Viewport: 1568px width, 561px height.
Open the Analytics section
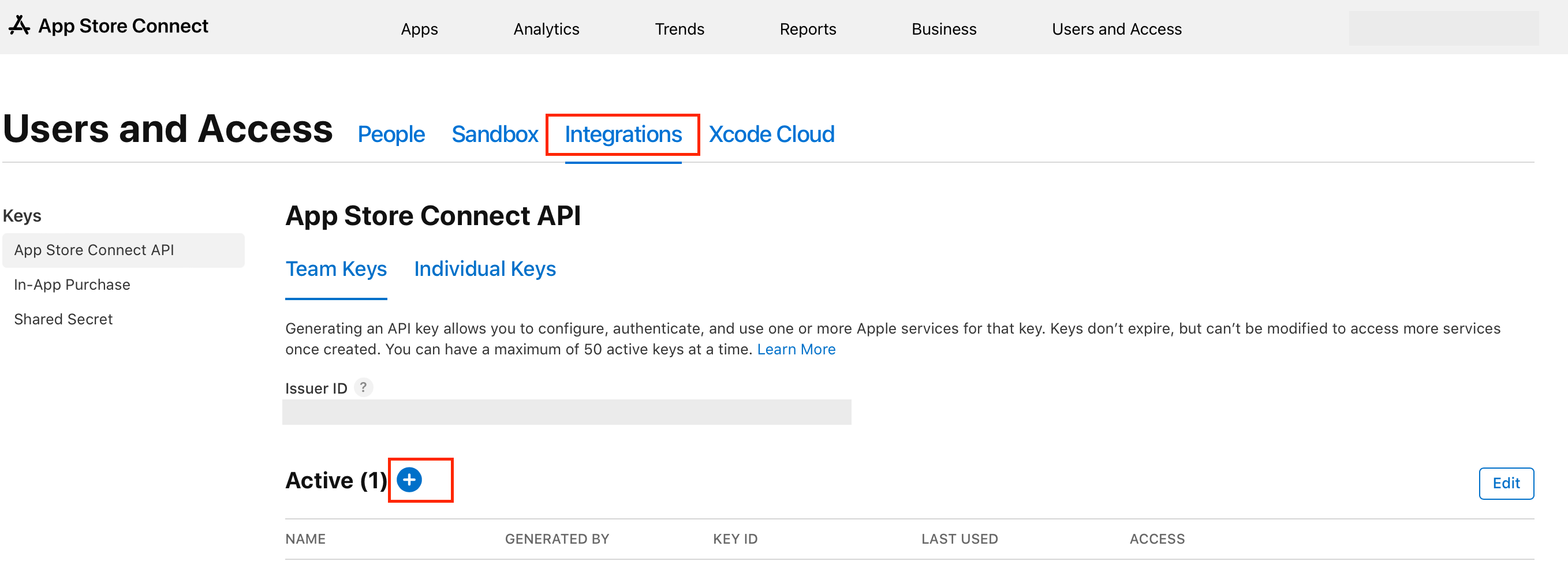546,29
